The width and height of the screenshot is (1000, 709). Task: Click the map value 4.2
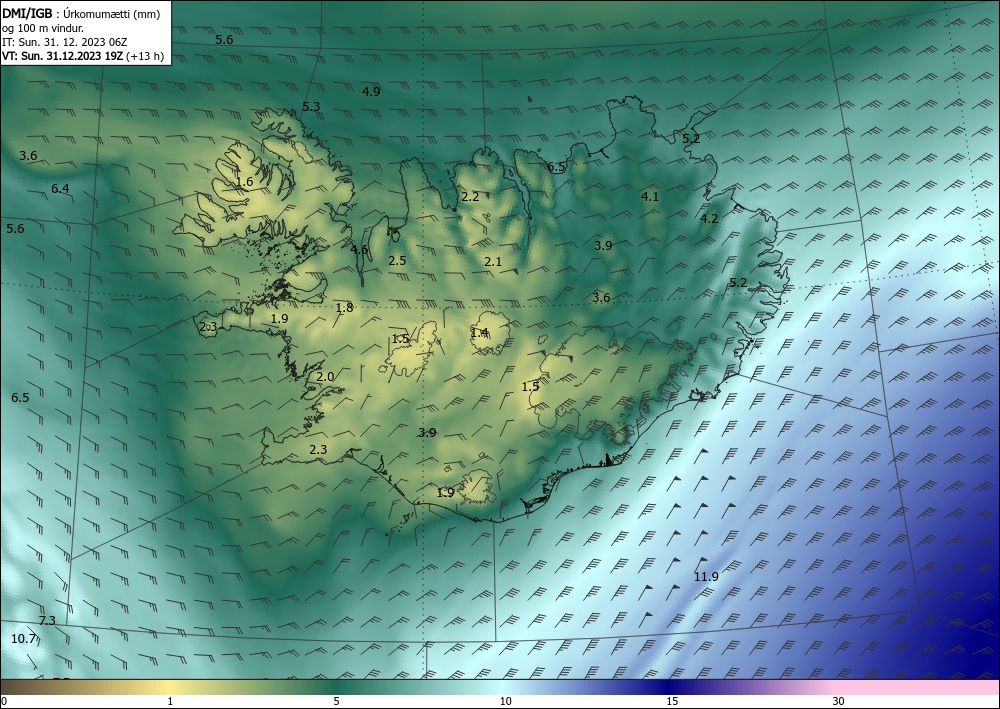709,218
